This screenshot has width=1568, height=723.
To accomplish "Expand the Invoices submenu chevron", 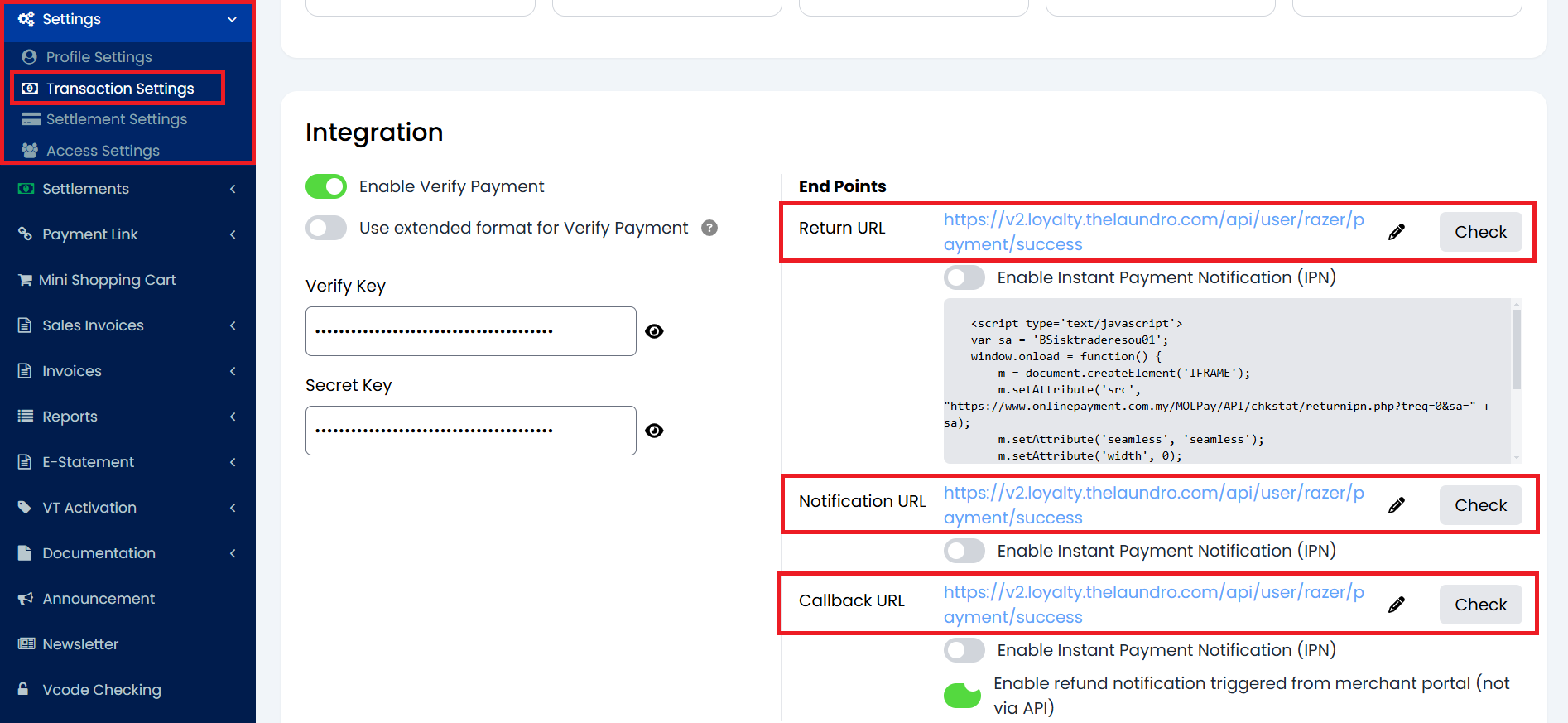I will (233, 371).
